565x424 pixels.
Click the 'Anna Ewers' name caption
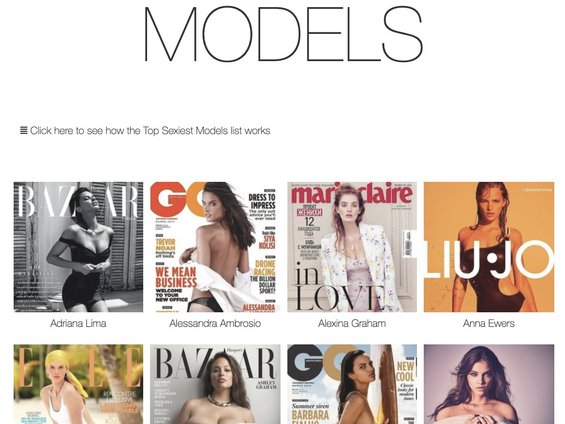(489, 323)
